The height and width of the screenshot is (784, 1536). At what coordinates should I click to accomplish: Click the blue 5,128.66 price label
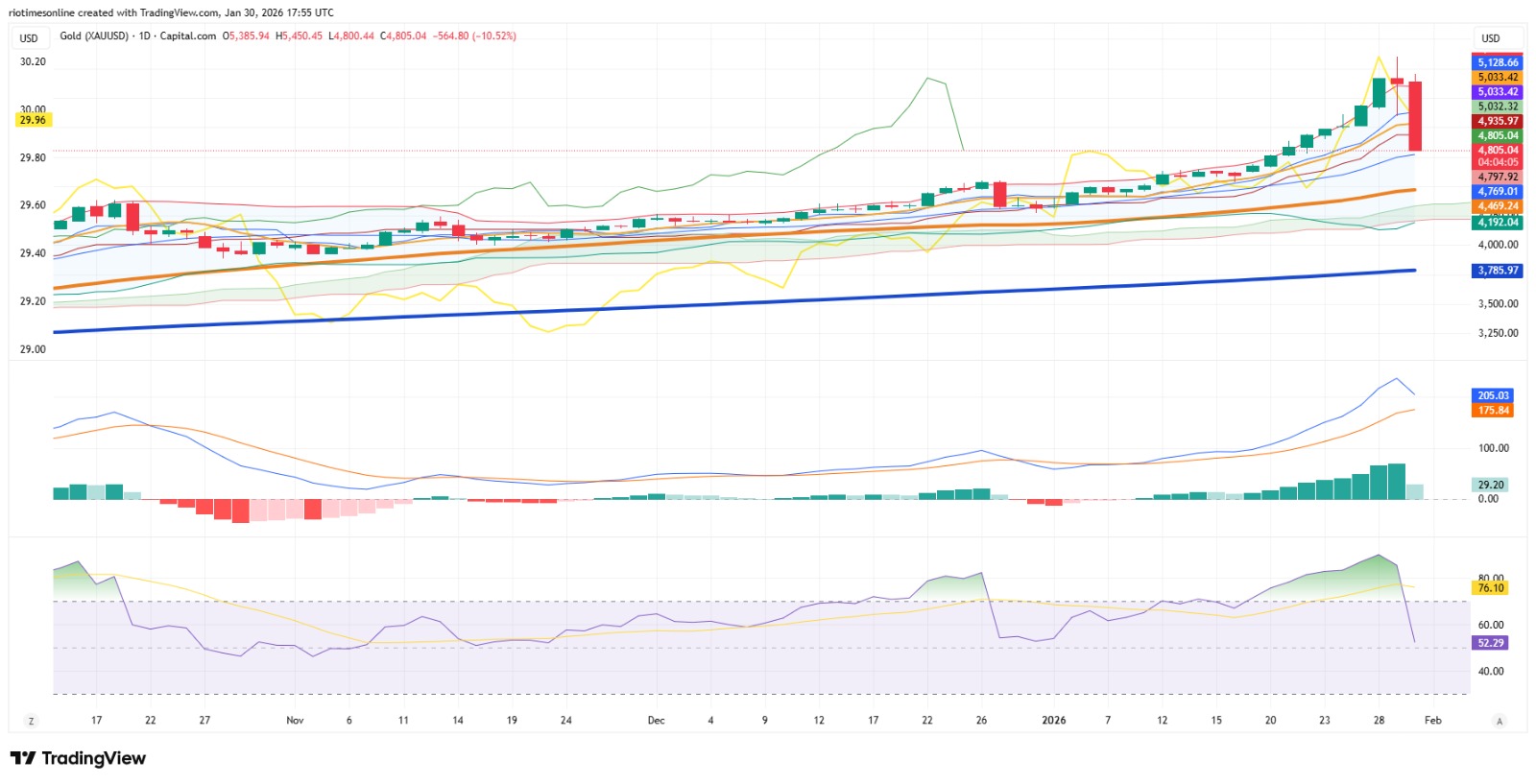point(1498,62)
